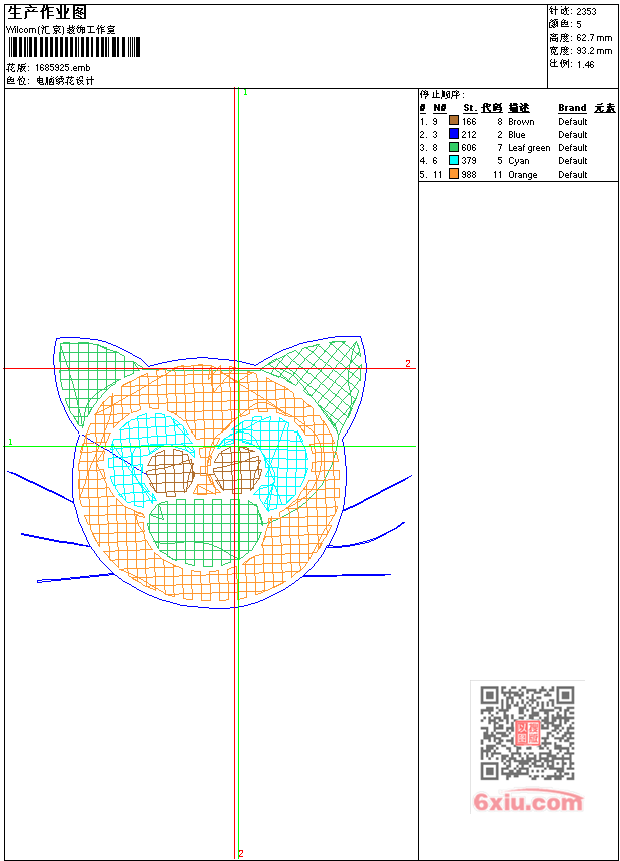Click the description text Leaf green
The height and width of the screenshot is (861, 620).
(529, 148)
